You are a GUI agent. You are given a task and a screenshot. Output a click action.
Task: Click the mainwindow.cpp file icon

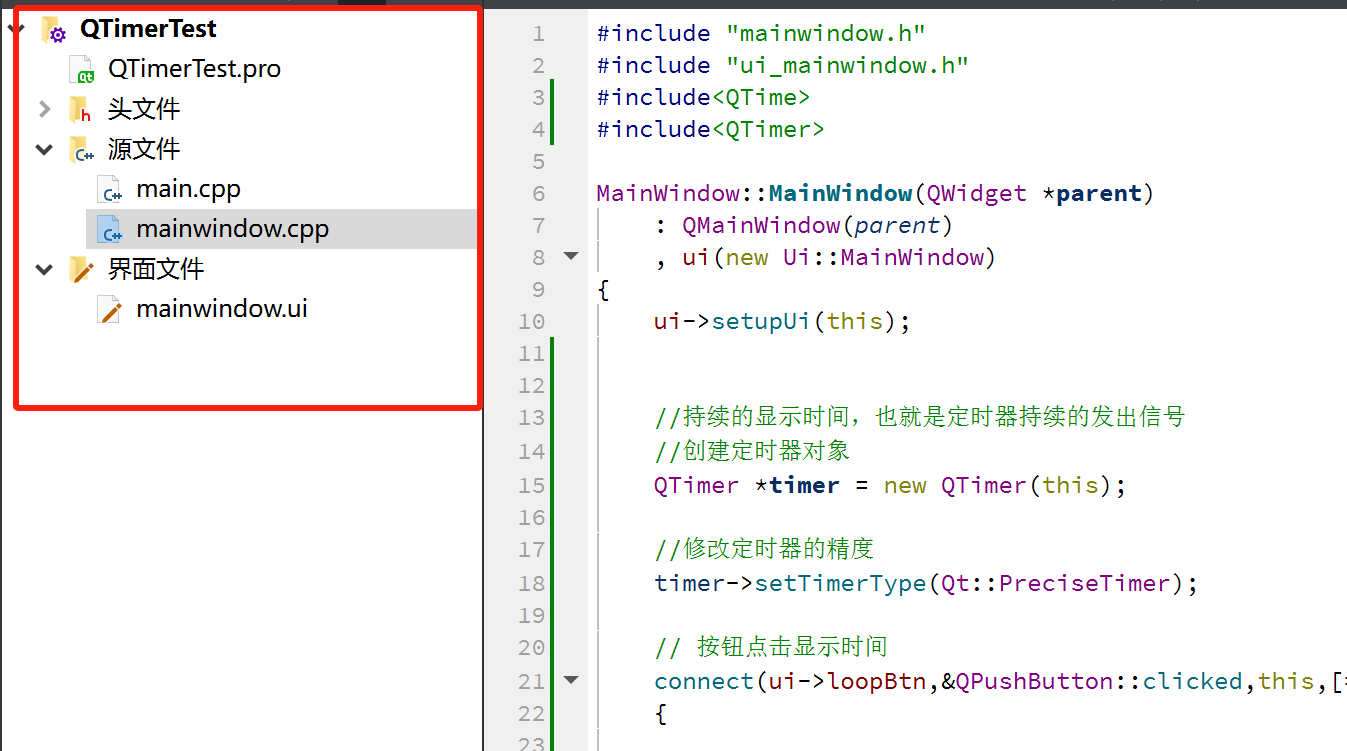110,229
